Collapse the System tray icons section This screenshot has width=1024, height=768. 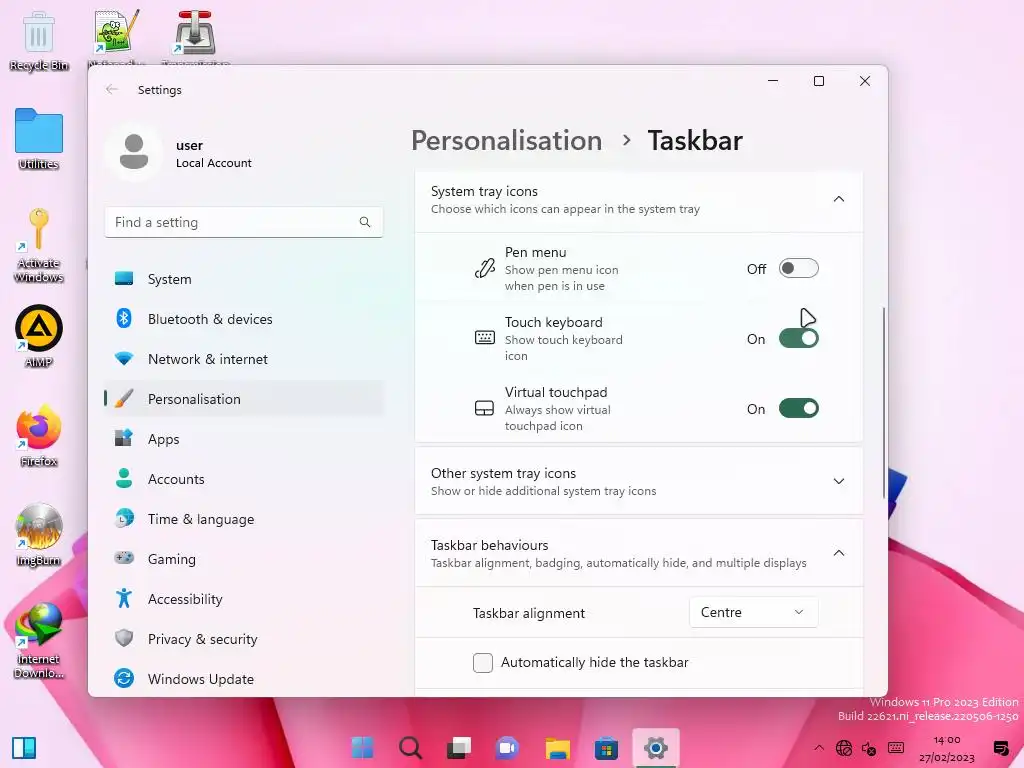tap(839, 199)
